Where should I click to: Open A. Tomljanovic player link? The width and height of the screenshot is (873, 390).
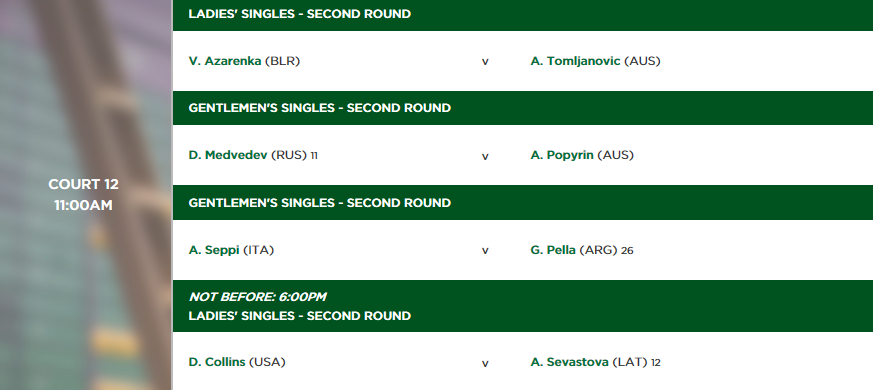575,61
